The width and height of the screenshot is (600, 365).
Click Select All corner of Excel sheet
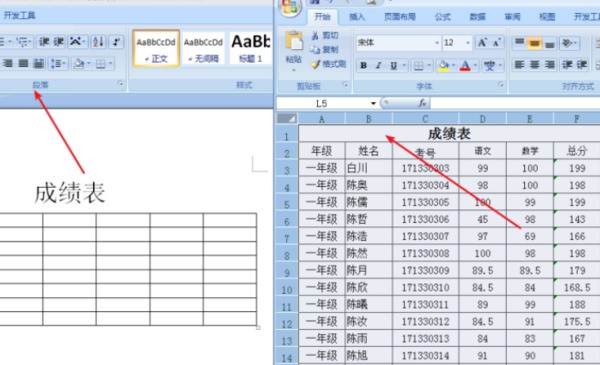pyautogui.click(x=287, y=119)
